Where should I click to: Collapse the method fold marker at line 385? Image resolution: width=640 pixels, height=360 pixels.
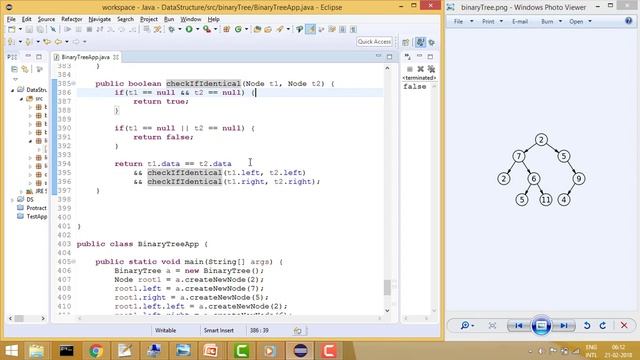coord(74,83)
